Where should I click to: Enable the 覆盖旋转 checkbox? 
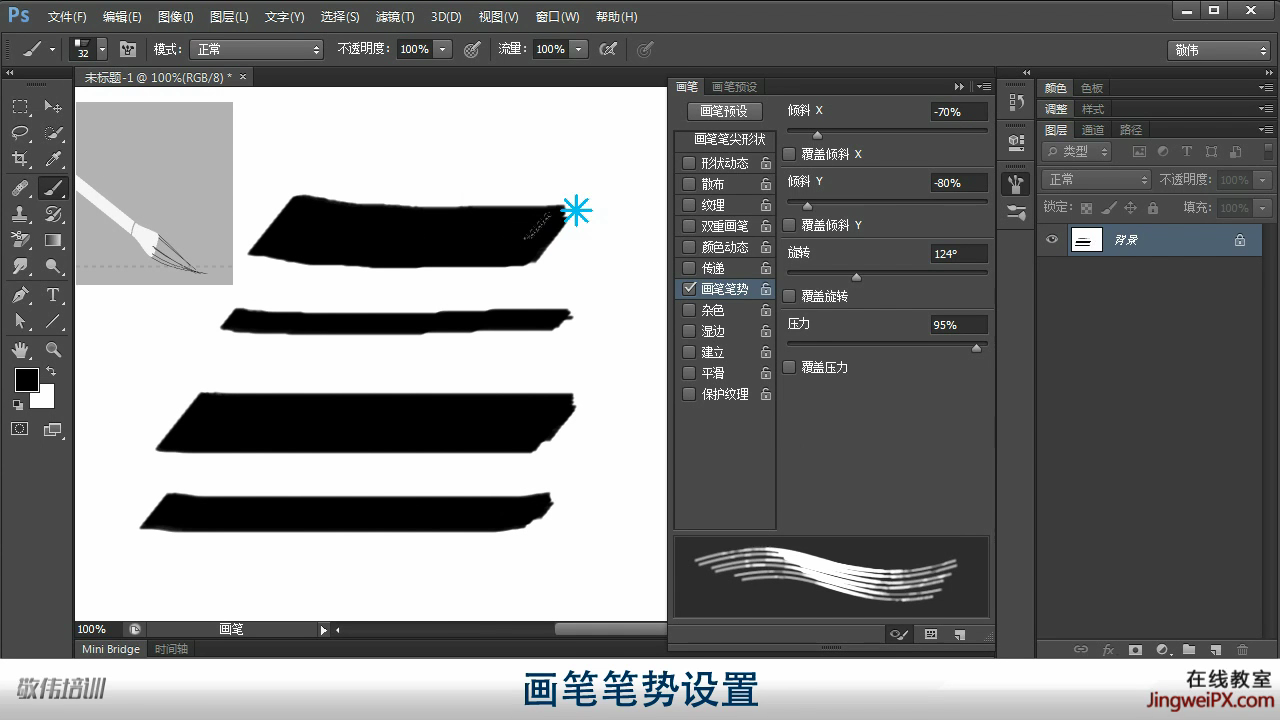pyautogui.click(x=789, y=296)
